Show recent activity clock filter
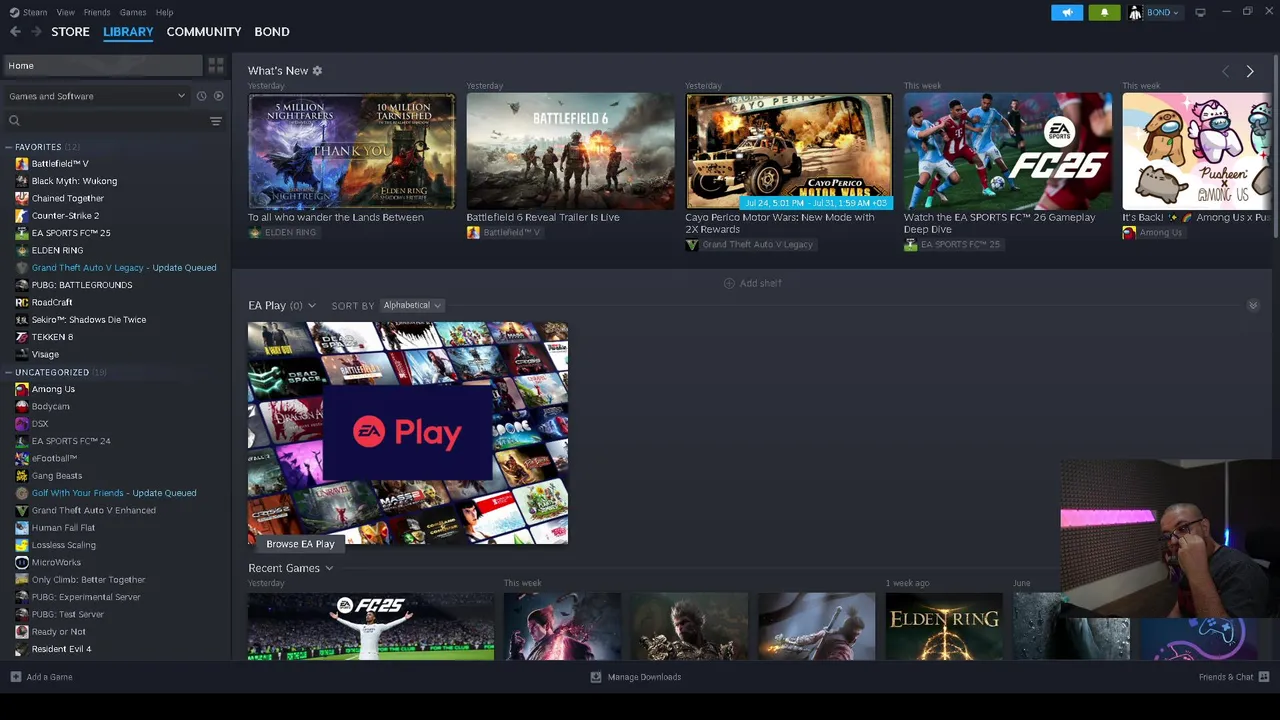Viewport: 1280px width, 720px height. coord(201,96)
